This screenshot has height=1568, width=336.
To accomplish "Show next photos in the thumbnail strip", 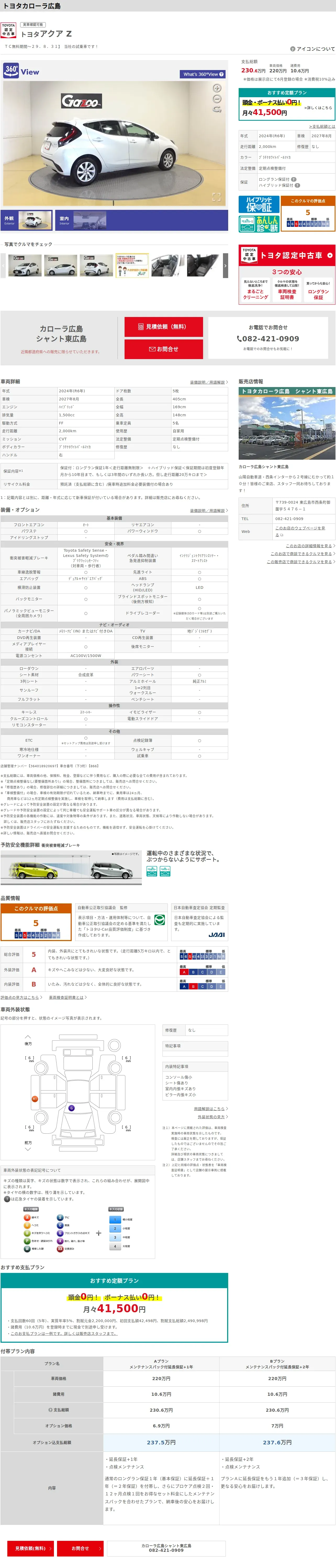I will (225, 266).
